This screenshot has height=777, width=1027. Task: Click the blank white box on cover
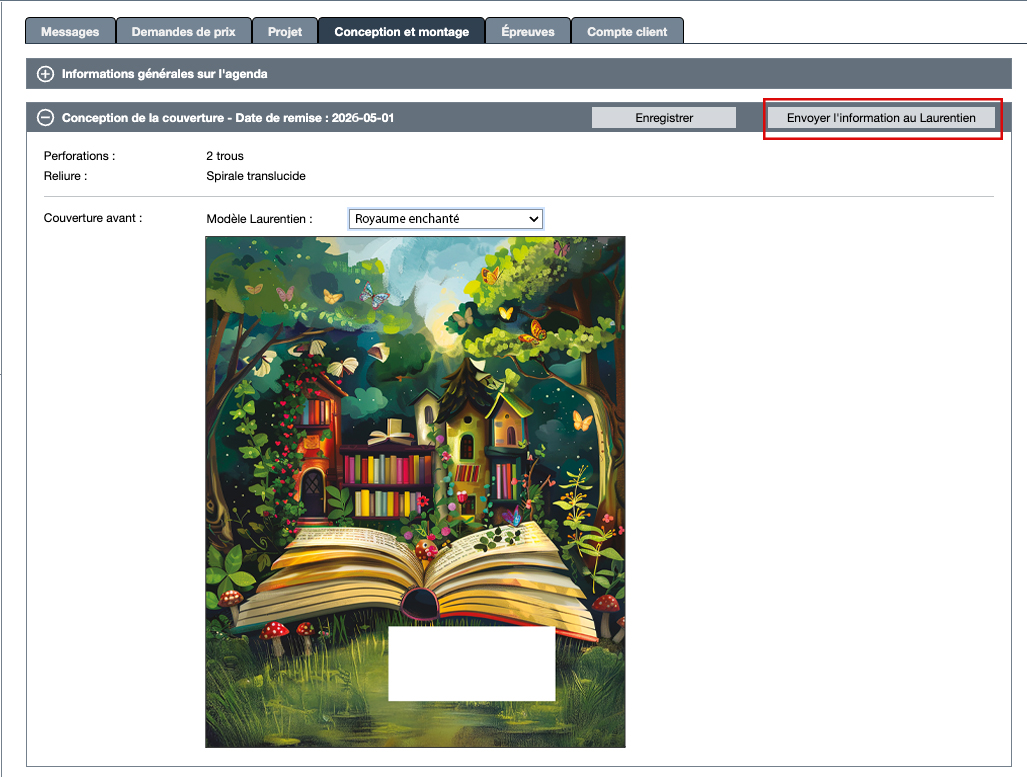tap(471, 663)
